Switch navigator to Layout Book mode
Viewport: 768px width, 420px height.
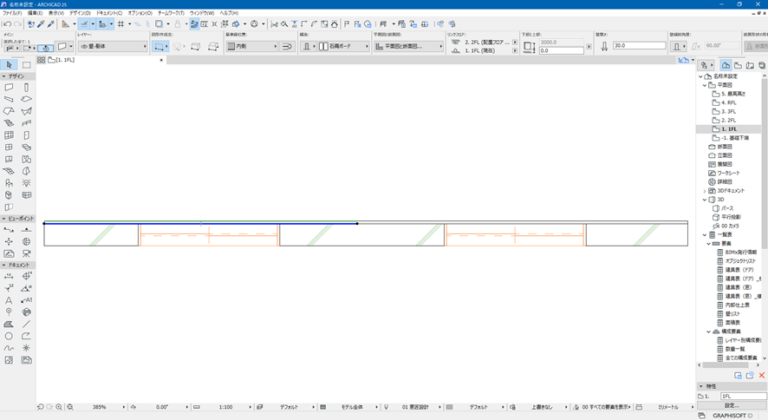click(750, 65)
